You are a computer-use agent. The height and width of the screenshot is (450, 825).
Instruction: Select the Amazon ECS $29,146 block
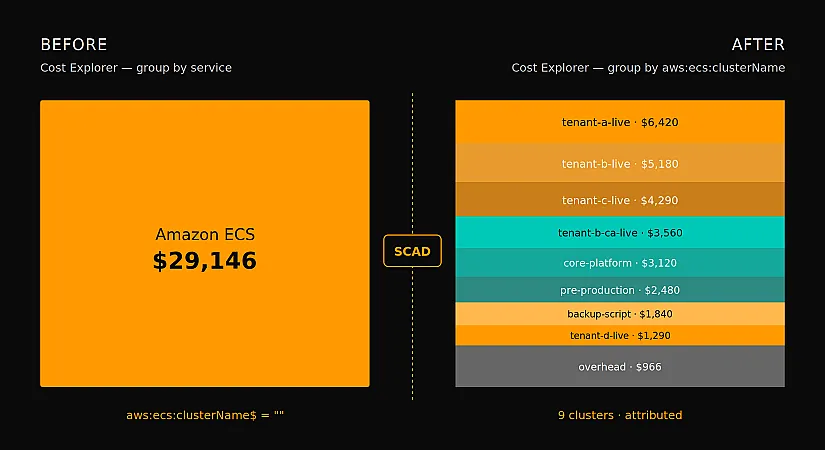(205, 244)
